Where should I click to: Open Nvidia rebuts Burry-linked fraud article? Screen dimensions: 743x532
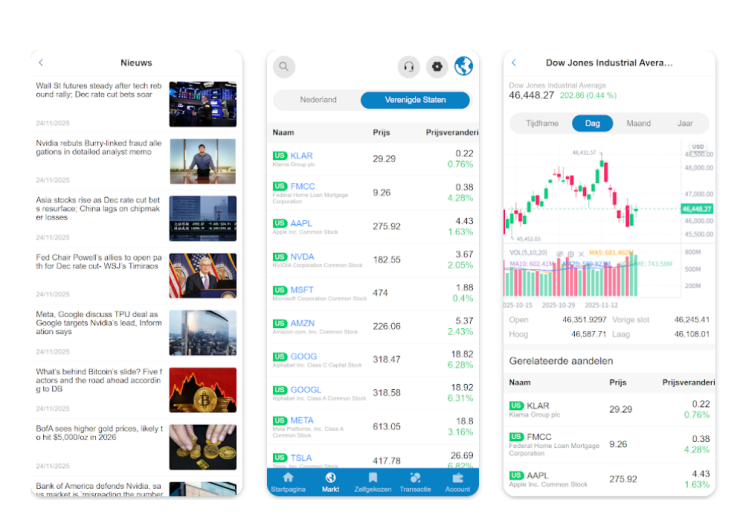(136, 161)
